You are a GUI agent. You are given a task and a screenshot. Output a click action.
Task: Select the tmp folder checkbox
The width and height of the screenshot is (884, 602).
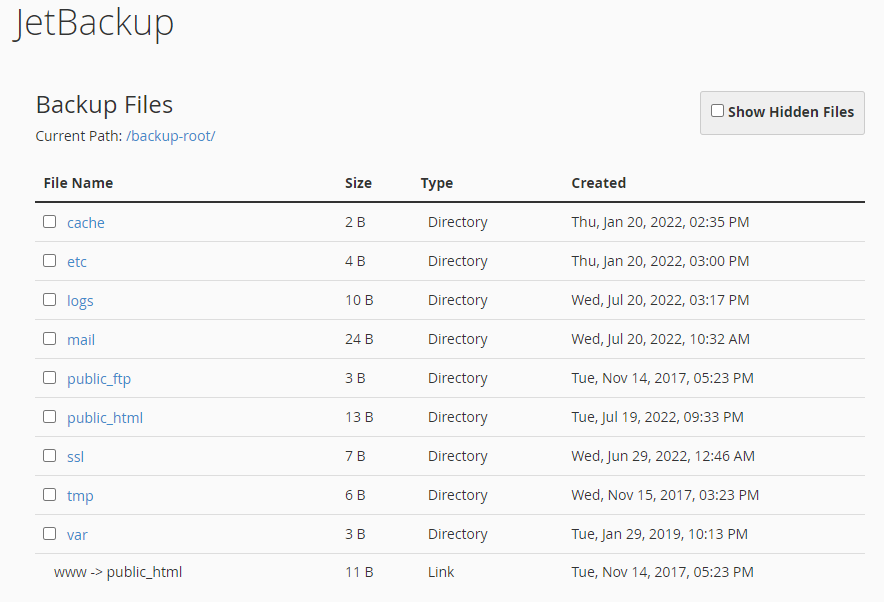(49, 495)
